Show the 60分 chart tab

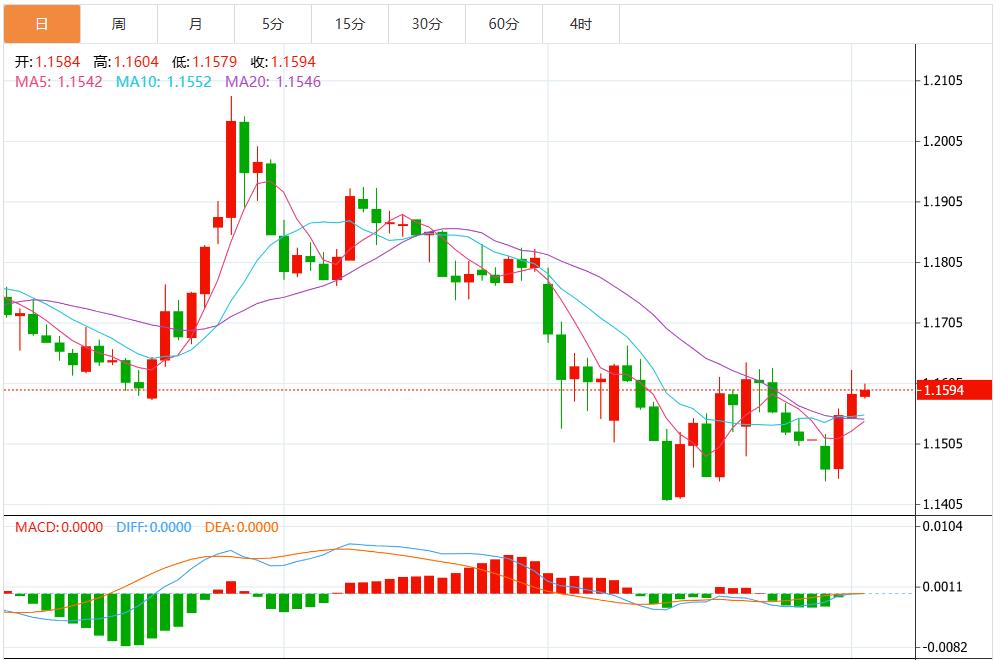pos(503,24)
